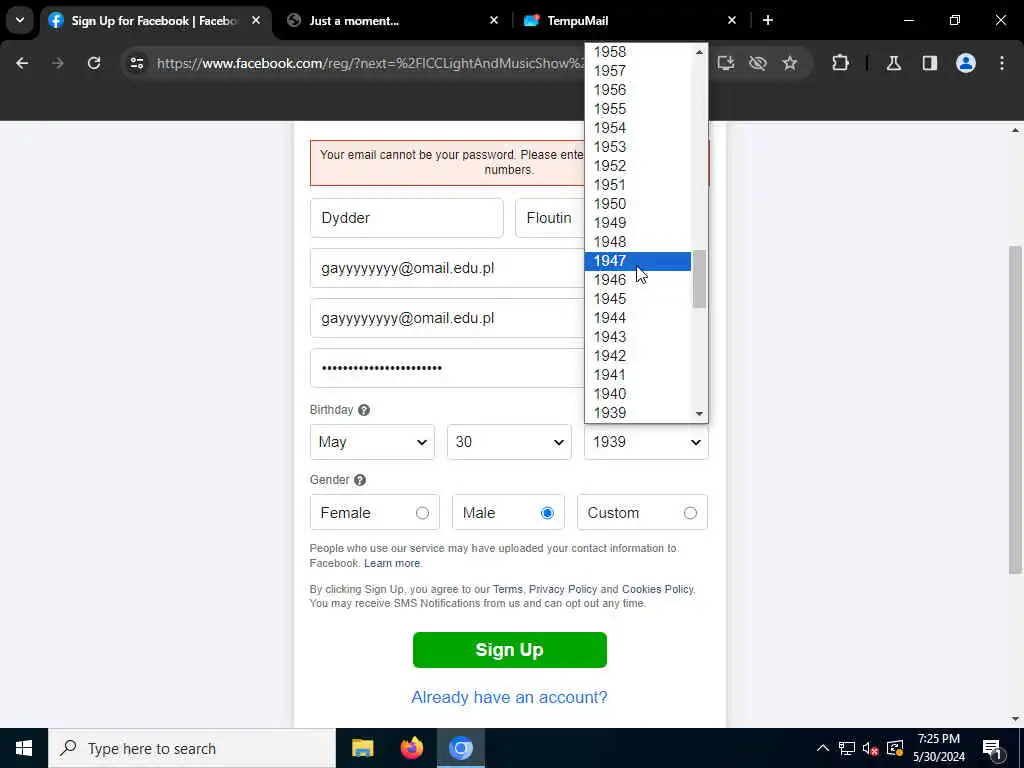Click year list scroll up arrow
Image resolution: width=1024 pixels, height=768 pixels.
pyautogui.click(x=699, y=52)
